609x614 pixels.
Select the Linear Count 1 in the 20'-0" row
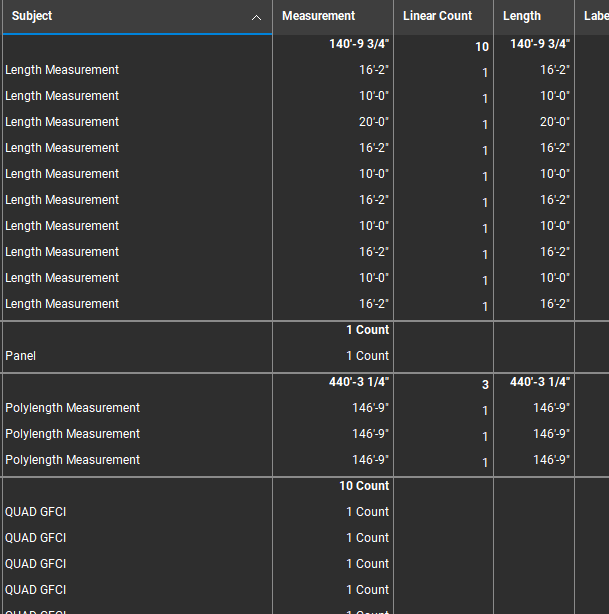(x=485, y=125)
